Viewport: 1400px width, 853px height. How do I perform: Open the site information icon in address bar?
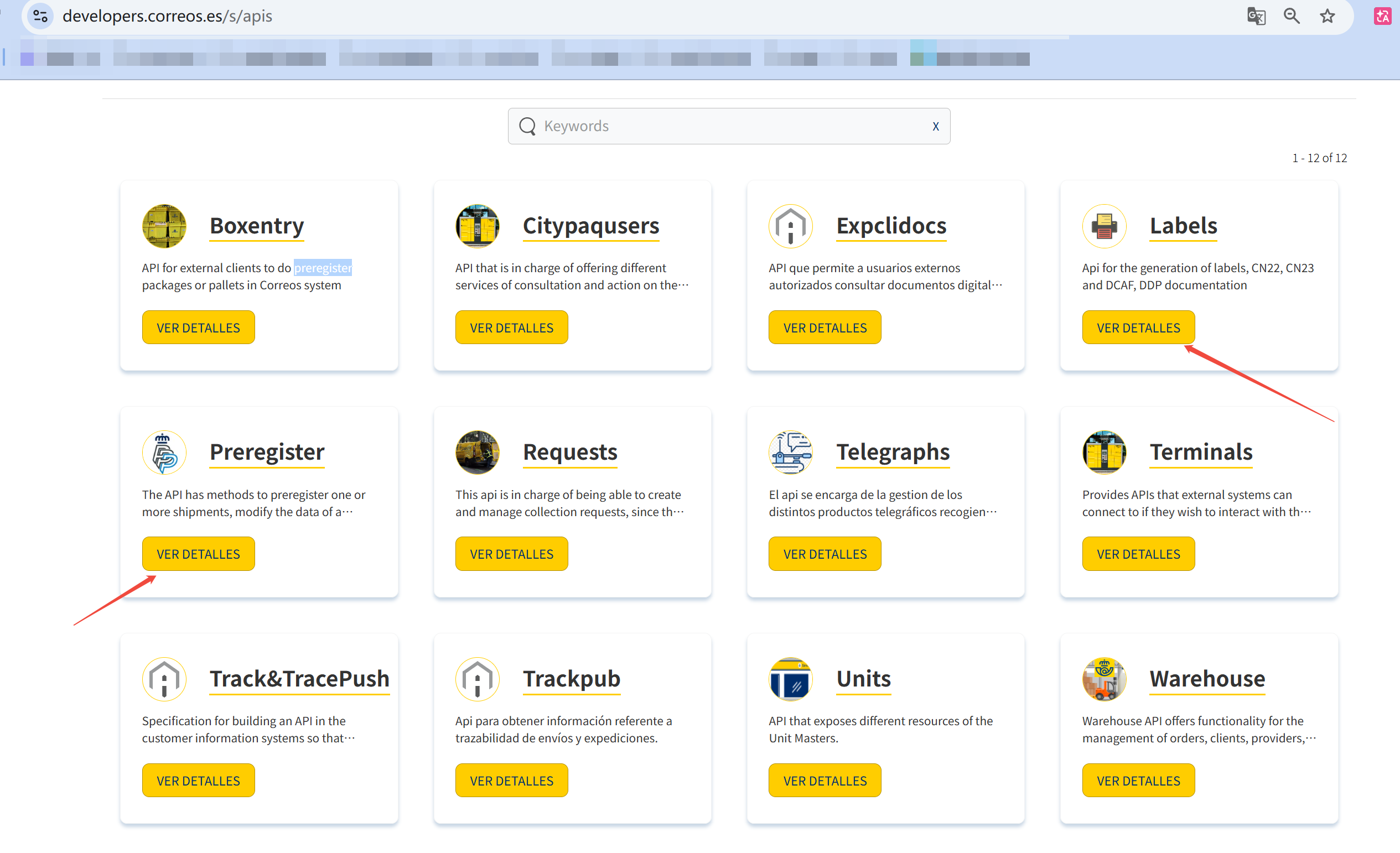click(40, 16)
